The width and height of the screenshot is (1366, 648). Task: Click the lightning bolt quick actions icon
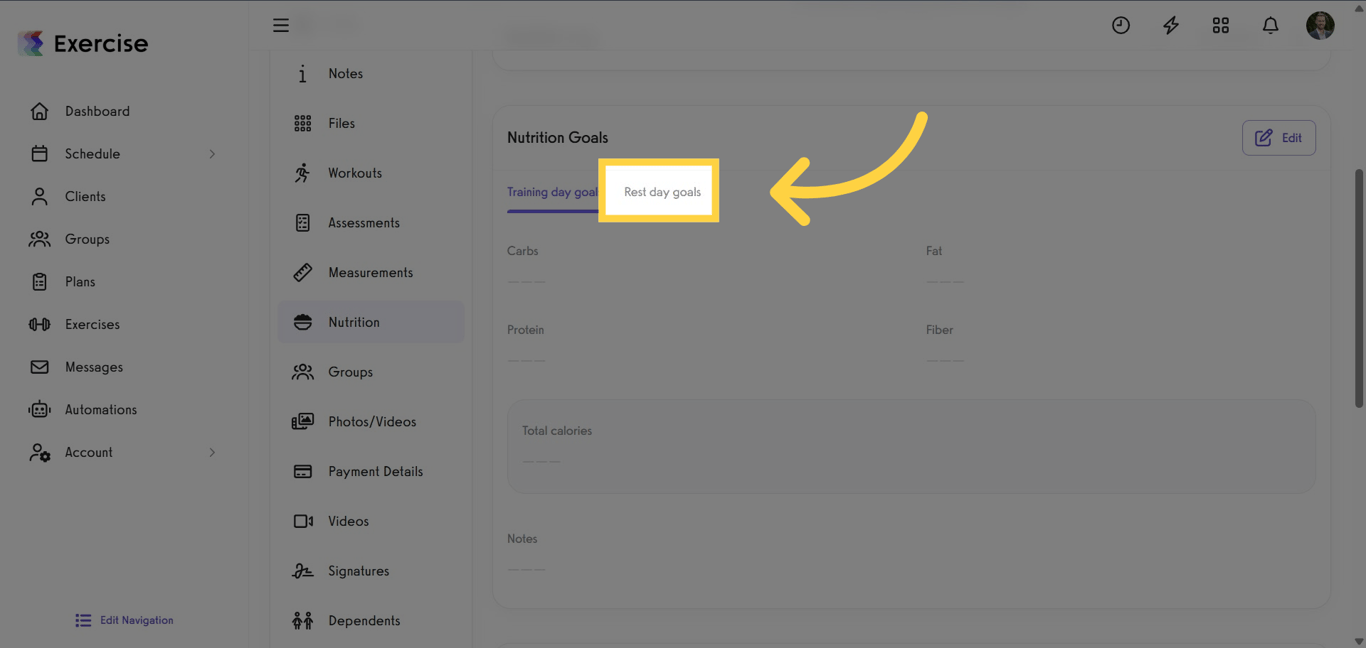tap(1171, 25)
